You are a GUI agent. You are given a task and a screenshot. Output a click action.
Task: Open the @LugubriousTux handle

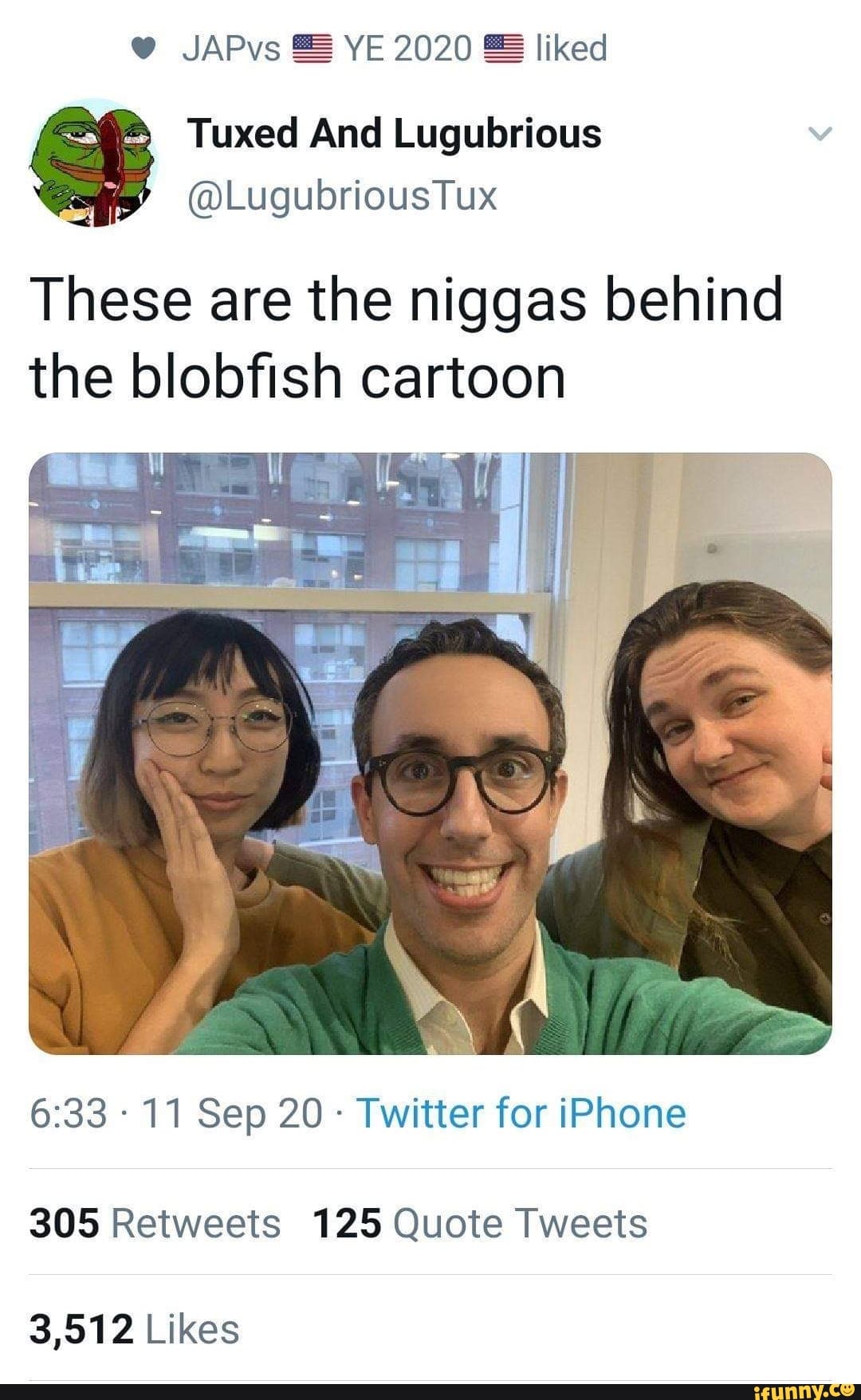click(342, 196)
